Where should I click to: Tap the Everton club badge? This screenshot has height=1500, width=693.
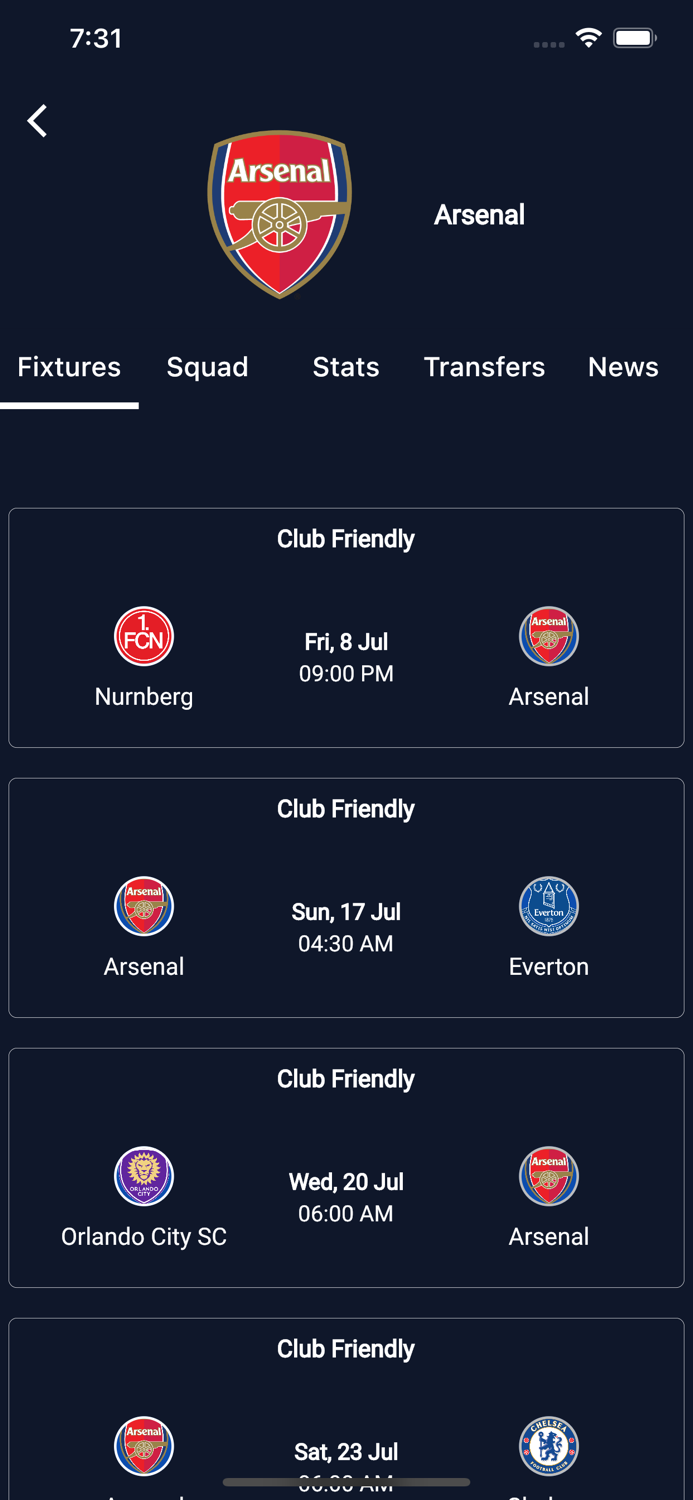[x=548, y=906]
